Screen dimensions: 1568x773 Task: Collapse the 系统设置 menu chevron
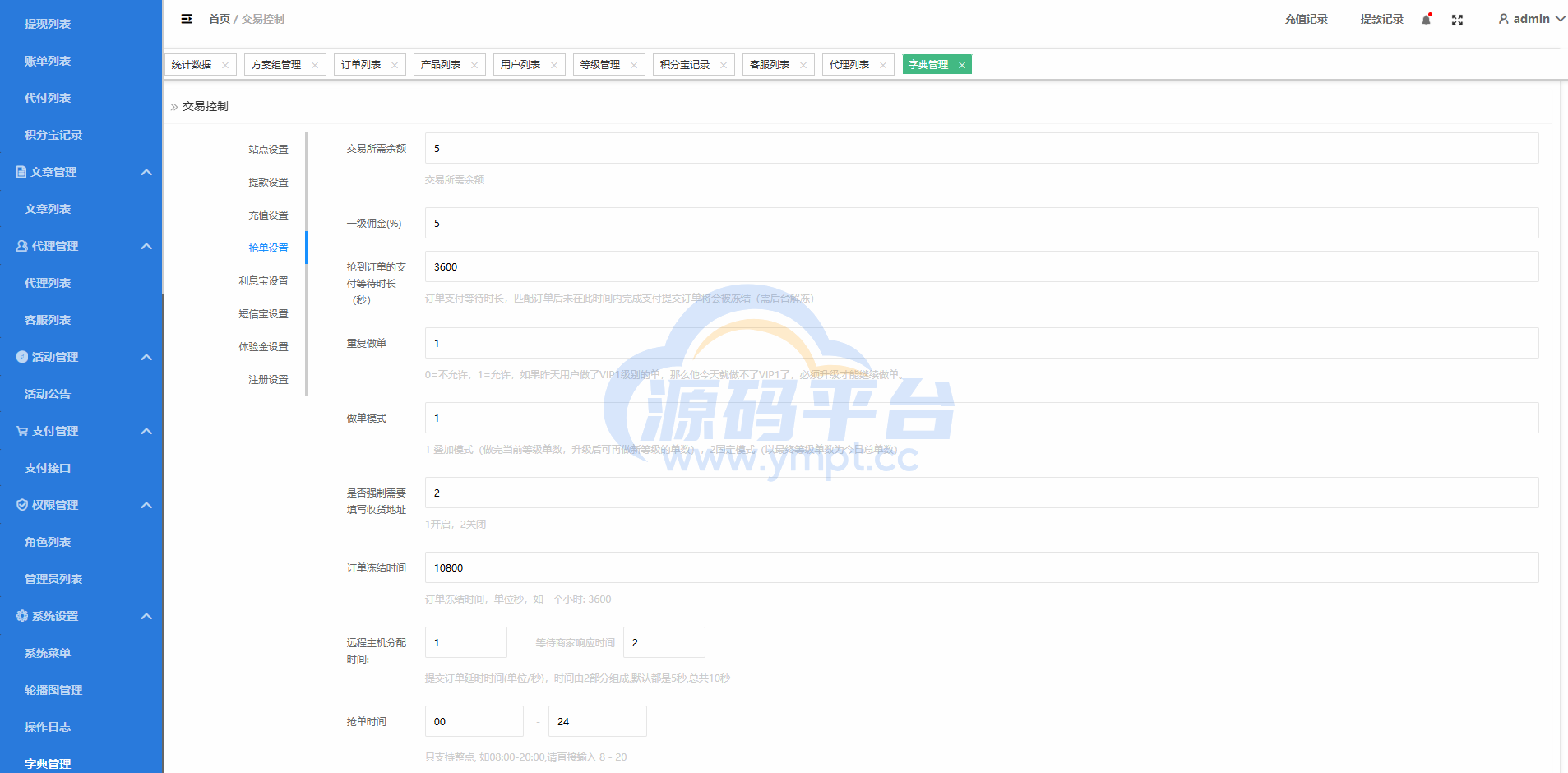(x=146, y=616)
